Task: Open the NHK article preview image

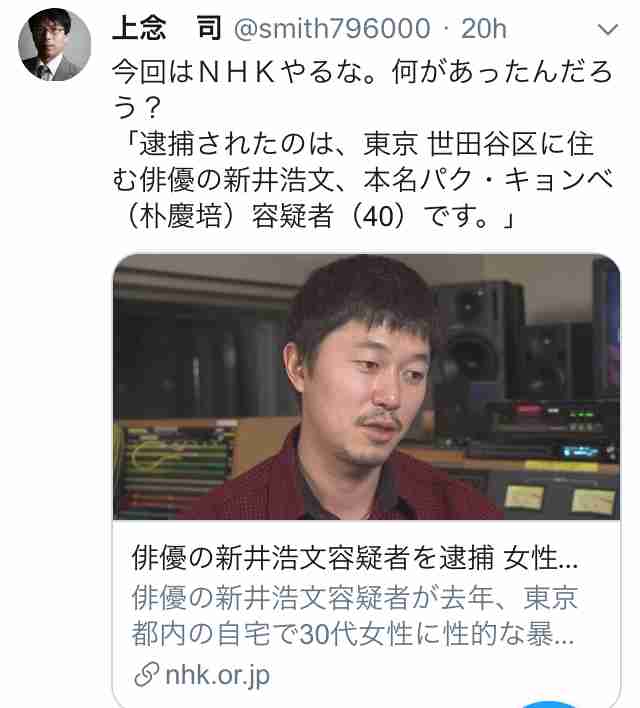Action: [x=366, y=387]
